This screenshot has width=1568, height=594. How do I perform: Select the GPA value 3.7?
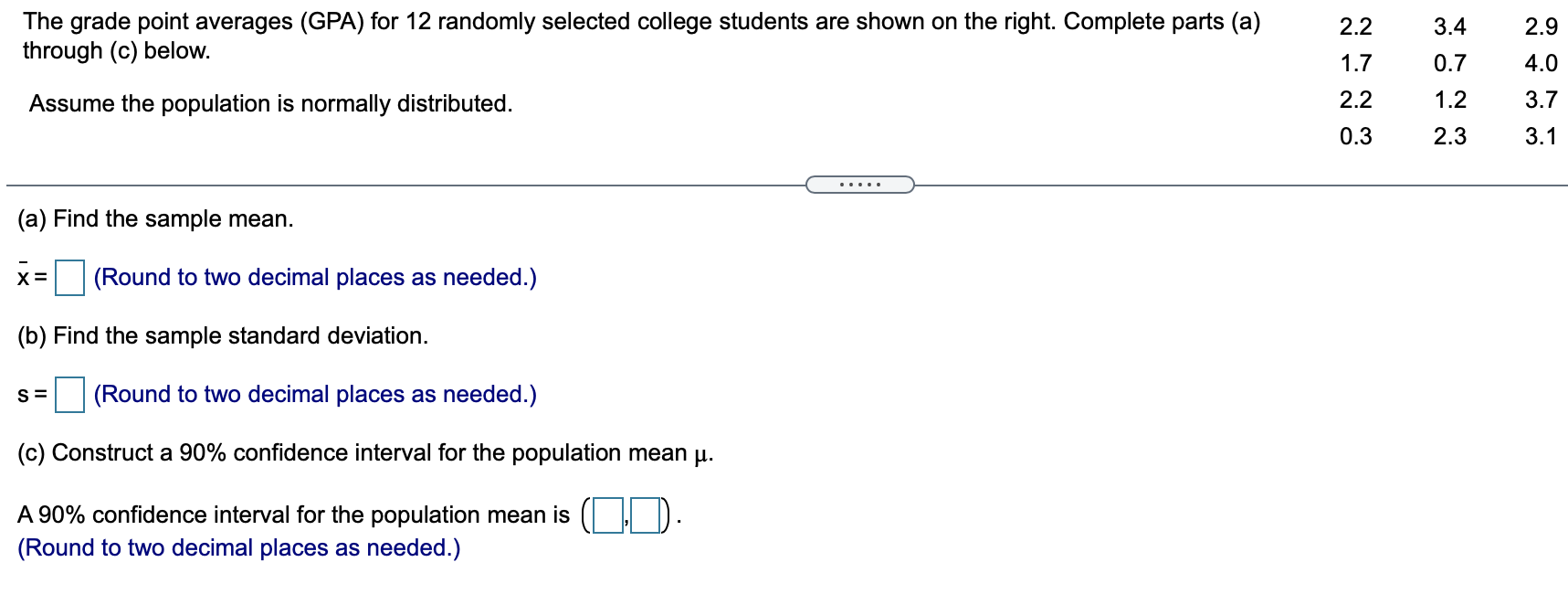[x=1541, y=101]
